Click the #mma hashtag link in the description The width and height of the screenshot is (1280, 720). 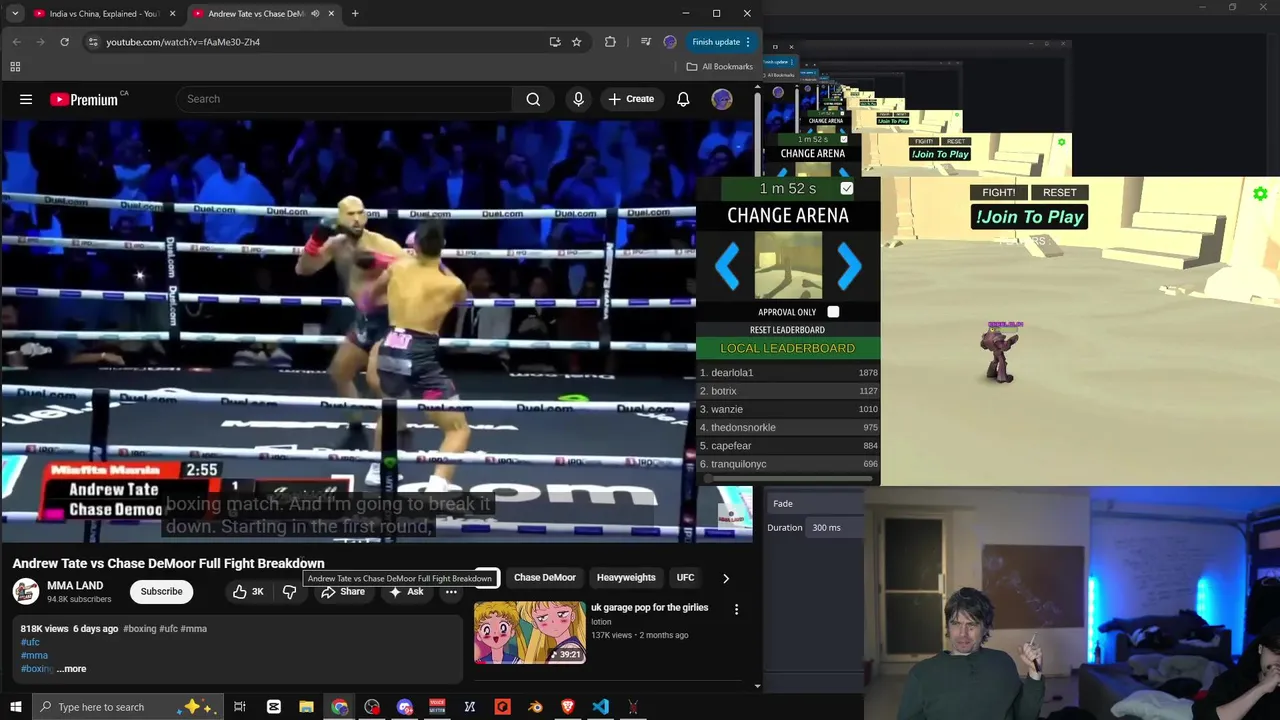pos(34,655)
